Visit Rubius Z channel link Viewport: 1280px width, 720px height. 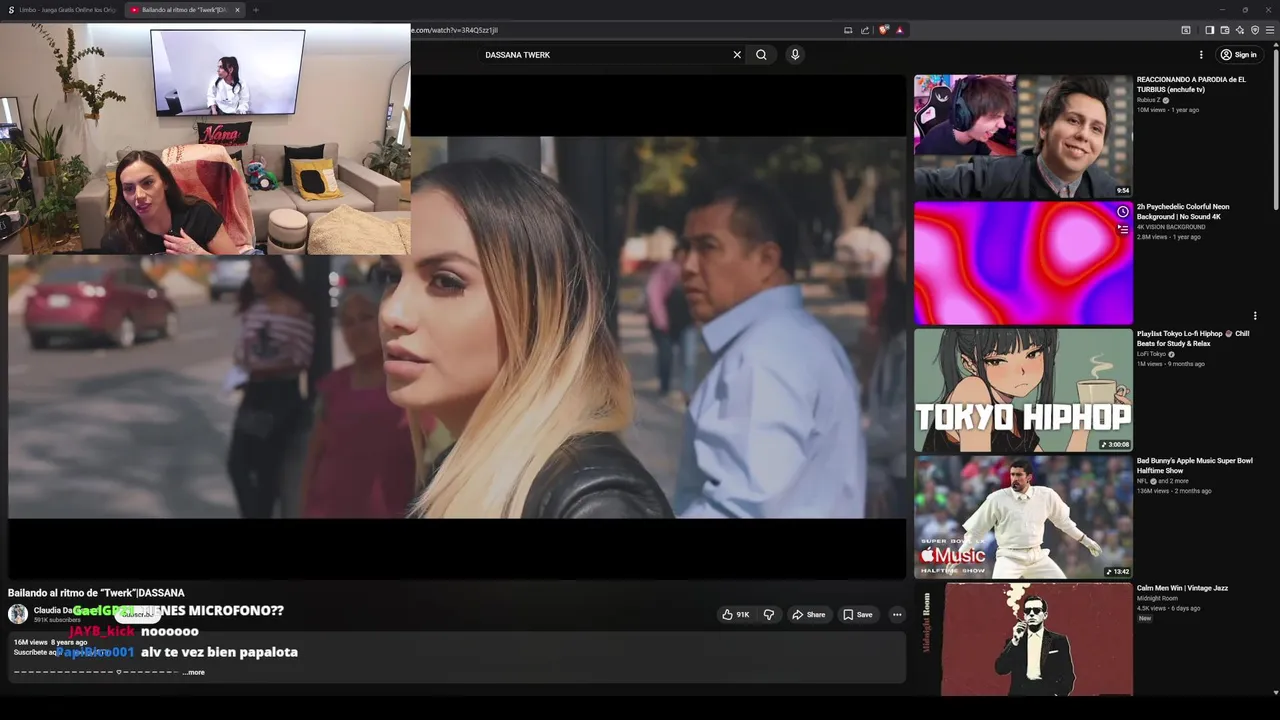point(1149,100)
